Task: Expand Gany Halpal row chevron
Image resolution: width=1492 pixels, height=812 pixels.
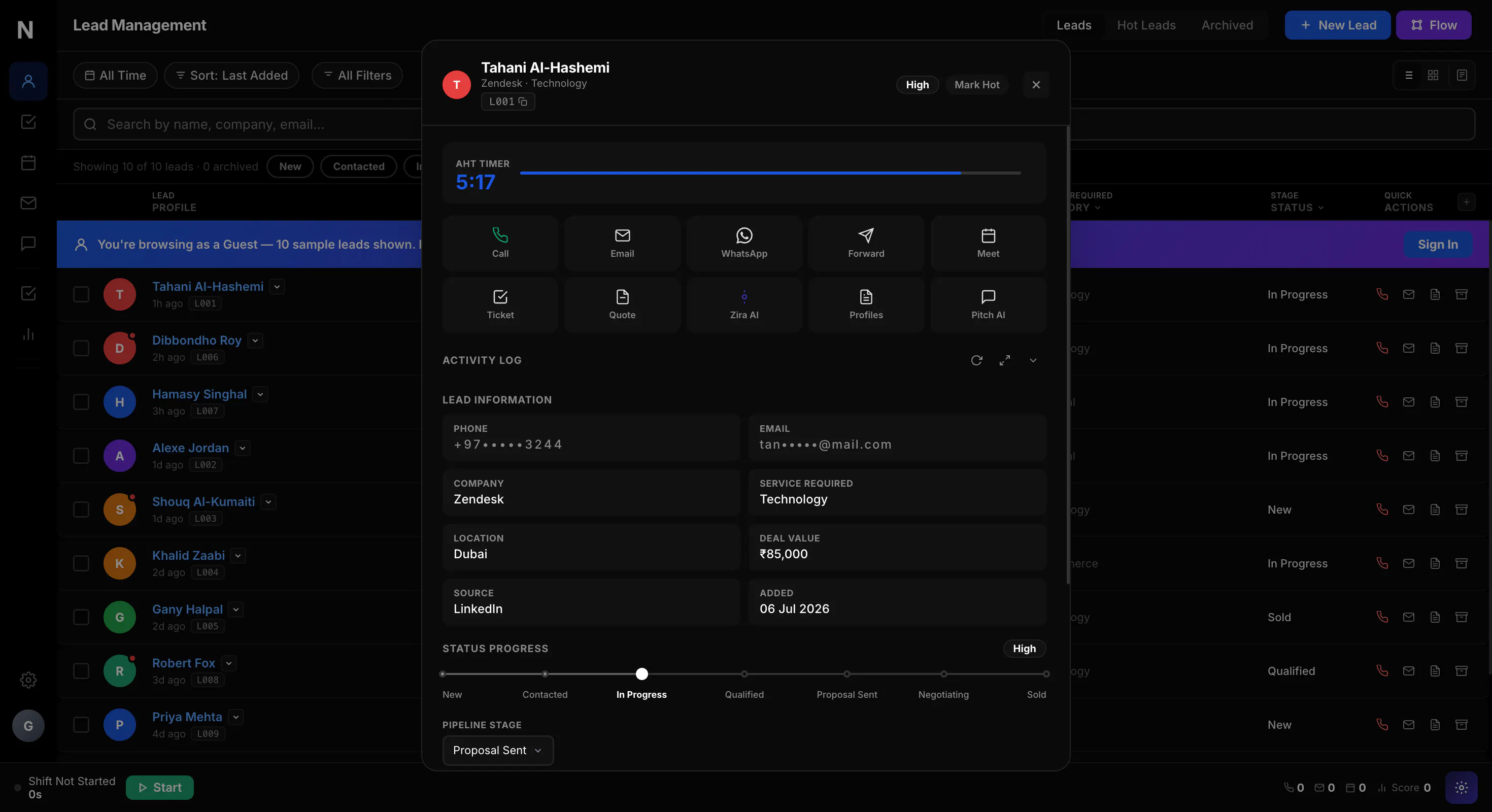Action: click(x=236, y=610)
